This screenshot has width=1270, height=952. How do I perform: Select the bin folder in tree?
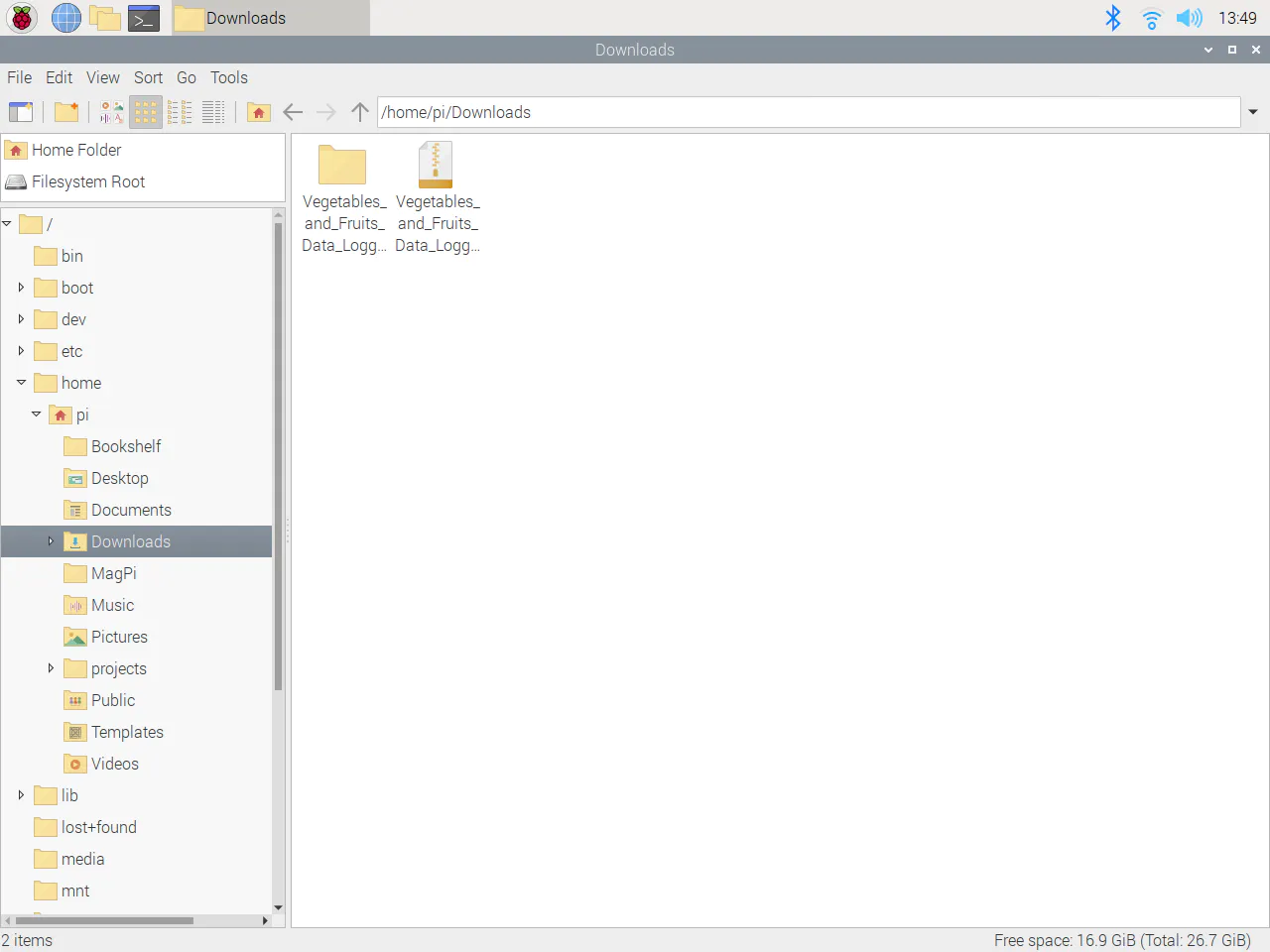(59, 256)
